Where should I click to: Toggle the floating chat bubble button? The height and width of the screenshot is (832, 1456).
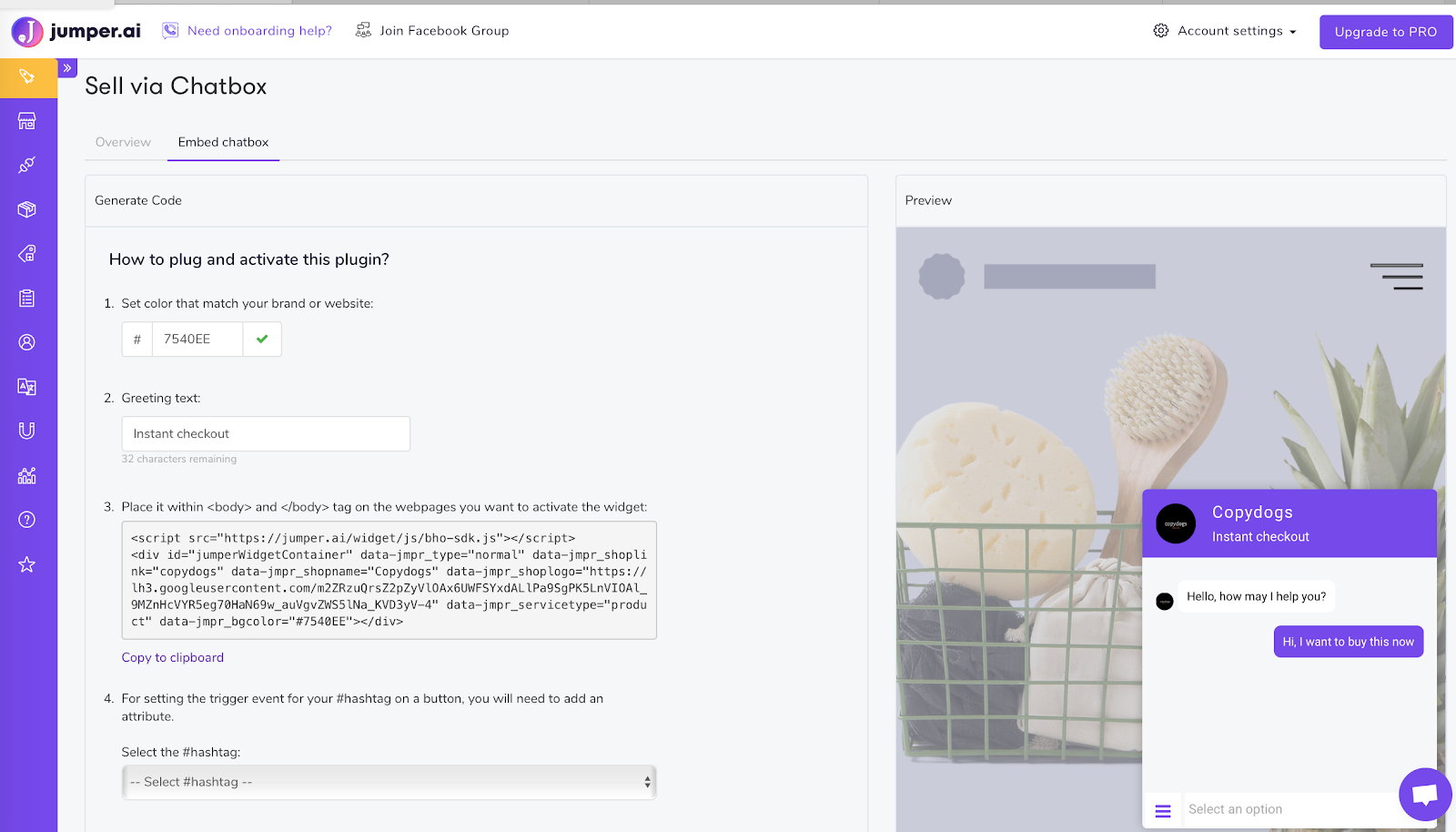tap(1426, 795)
